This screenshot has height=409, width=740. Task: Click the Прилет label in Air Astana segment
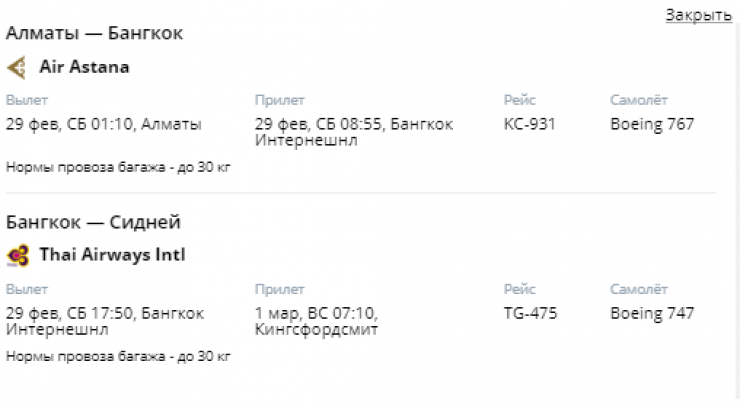[280, 100]
